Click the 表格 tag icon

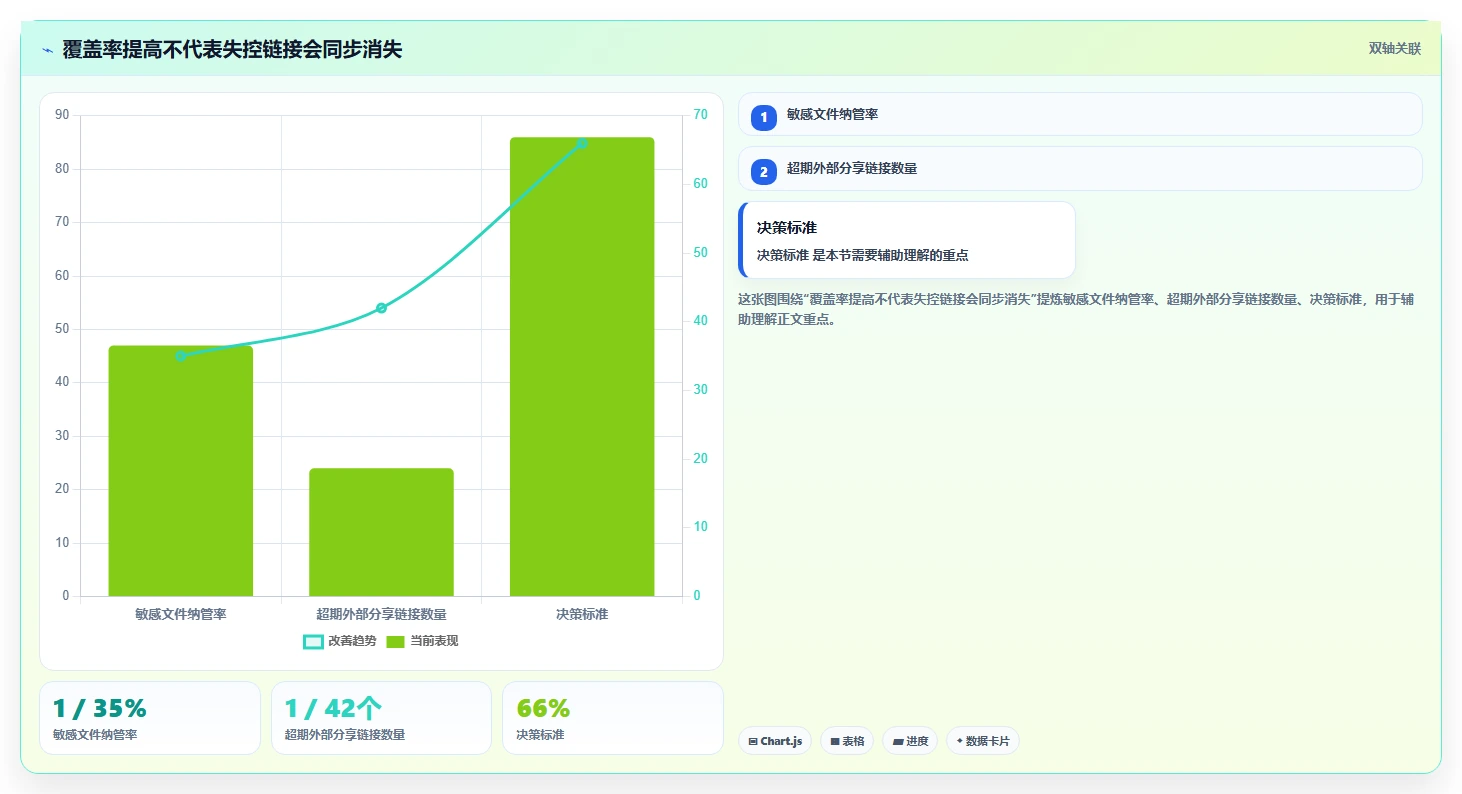coord(835,742)
